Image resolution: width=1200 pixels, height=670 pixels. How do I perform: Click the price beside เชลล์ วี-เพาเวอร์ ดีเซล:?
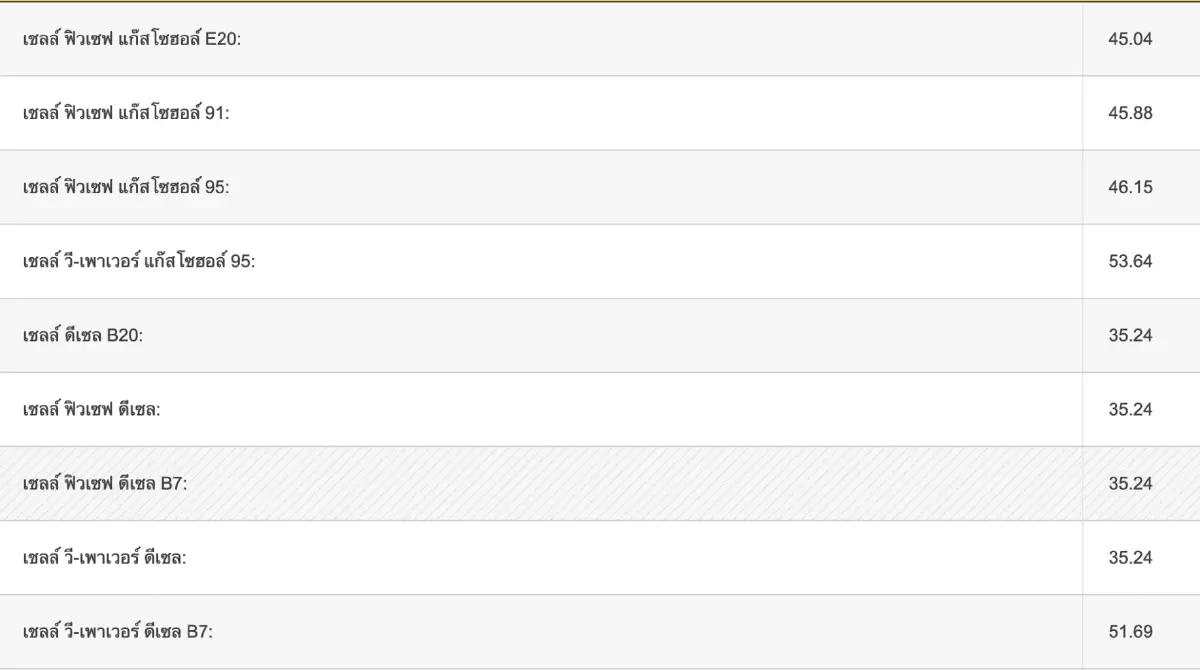pos(1130,557)
